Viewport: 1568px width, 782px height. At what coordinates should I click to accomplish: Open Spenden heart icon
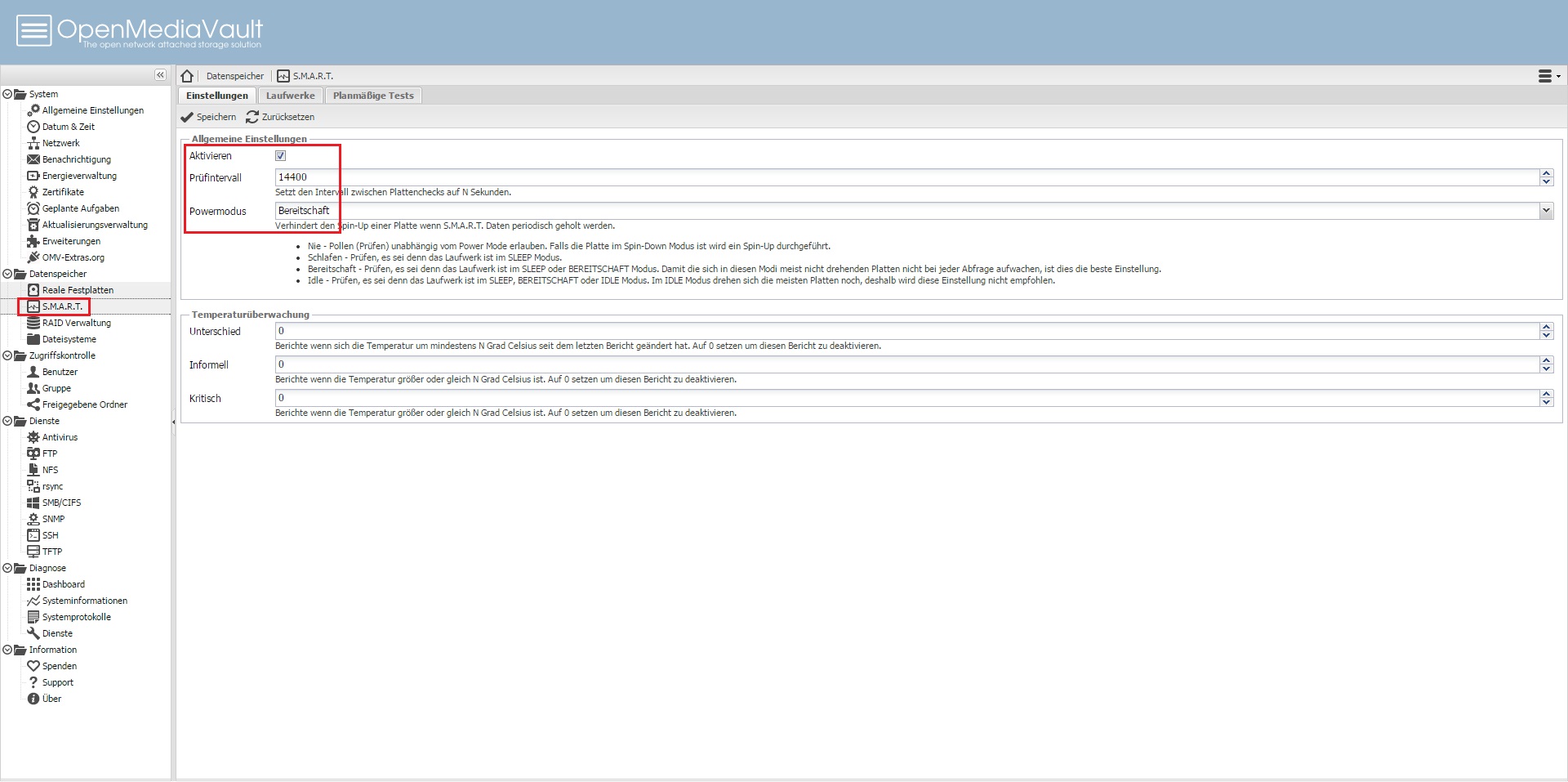pyautogui.click(x=33, y=666)
